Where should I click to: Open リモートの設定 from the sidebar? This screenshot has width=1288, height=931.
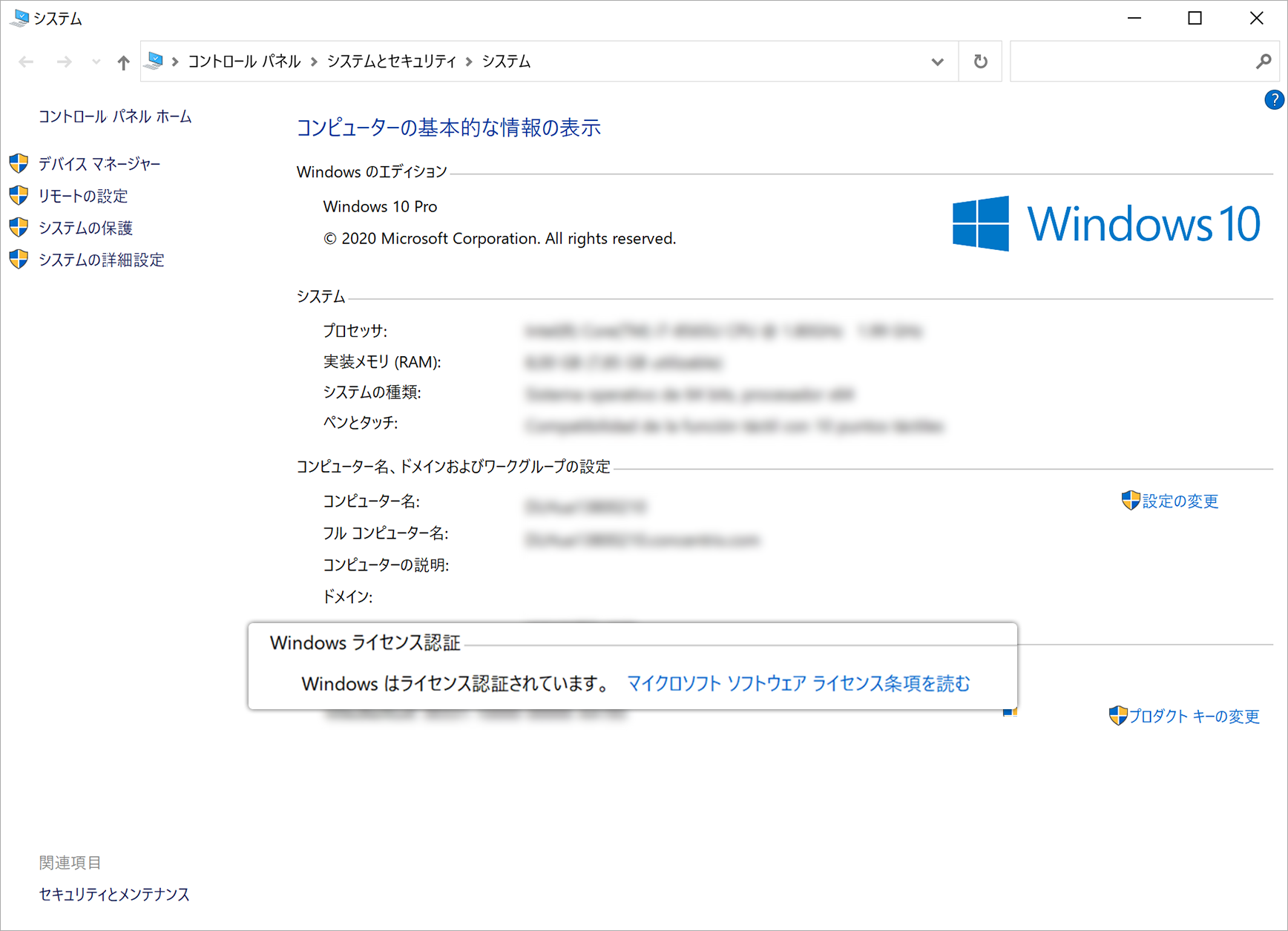tap(82, 196)
